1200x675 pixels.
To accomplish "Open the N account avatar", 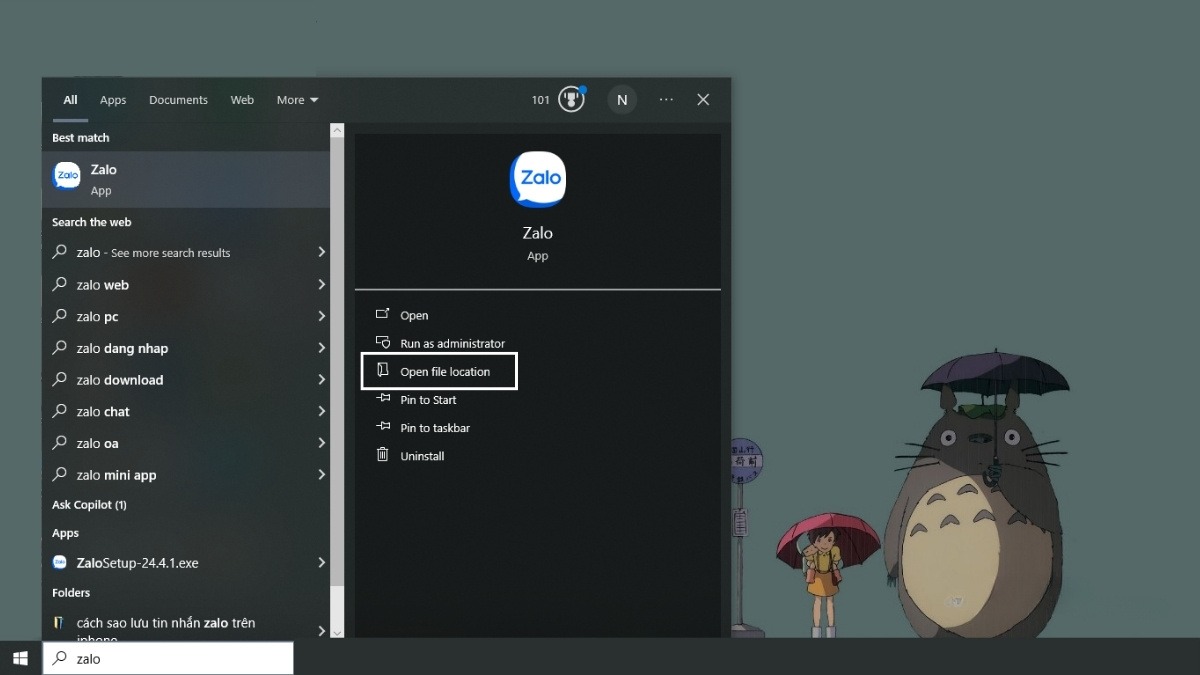I will tap(622, 99).
